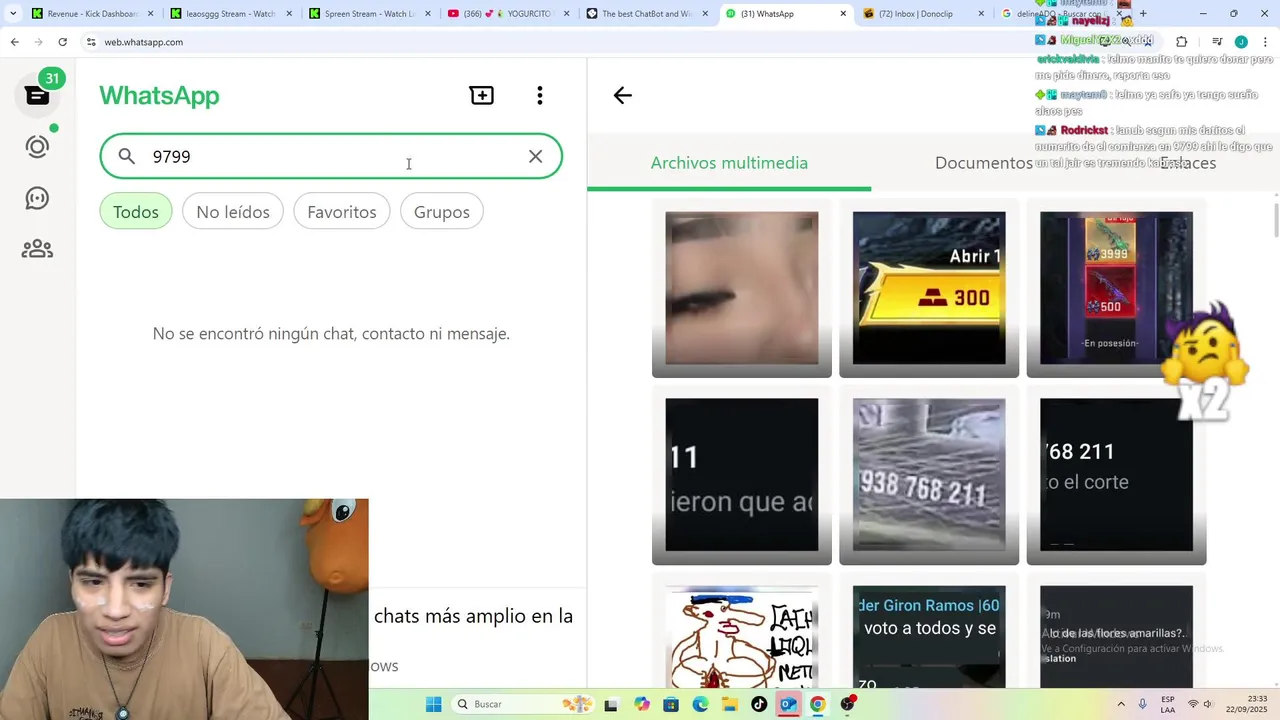The height and width of the screenshot is (720, 1280).
Task: Click the browser back arrow
Action: [x=14, y=42]
